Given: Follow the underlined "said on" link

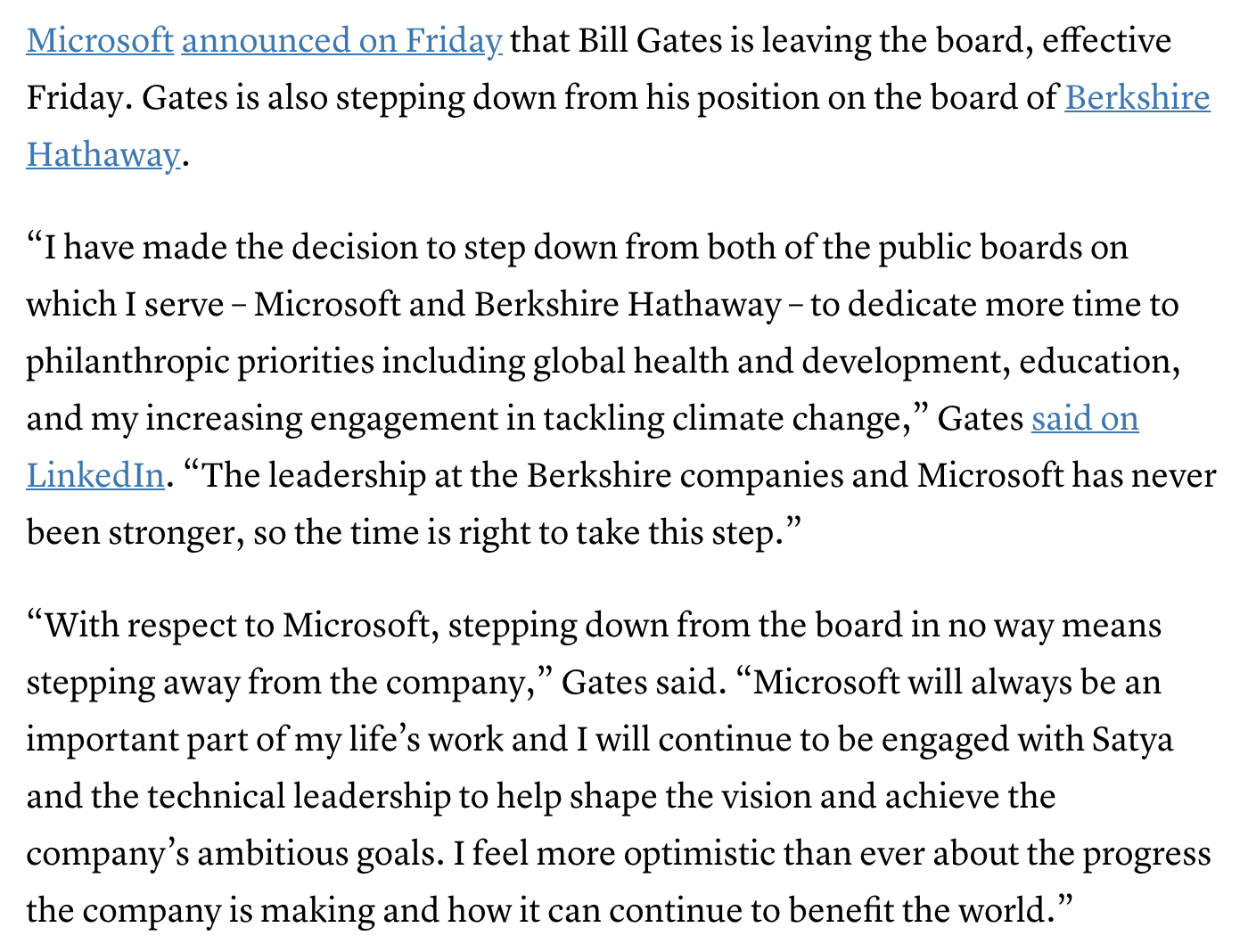Looking at the screenshot, I should click(1085, 419).
